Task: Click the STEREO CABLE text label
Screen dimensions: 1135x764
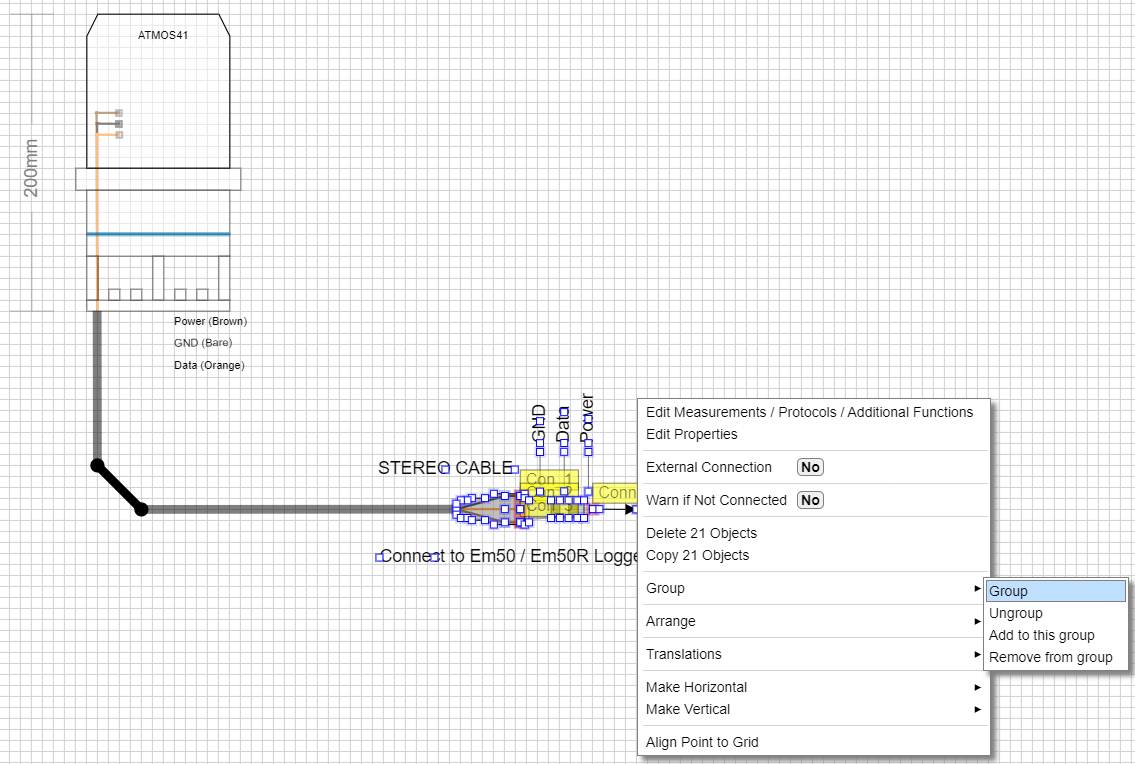Action: (x=444, y=468)
